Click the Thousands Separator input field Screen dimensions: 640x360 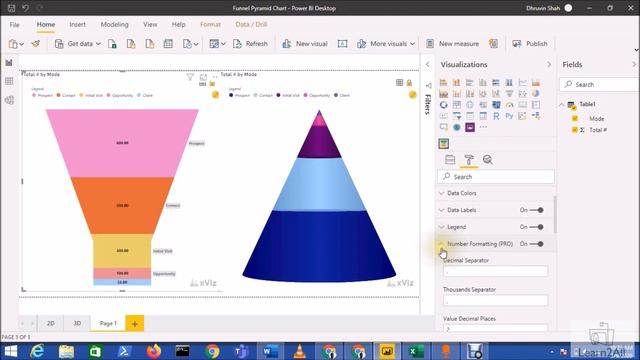coord(496,300)
